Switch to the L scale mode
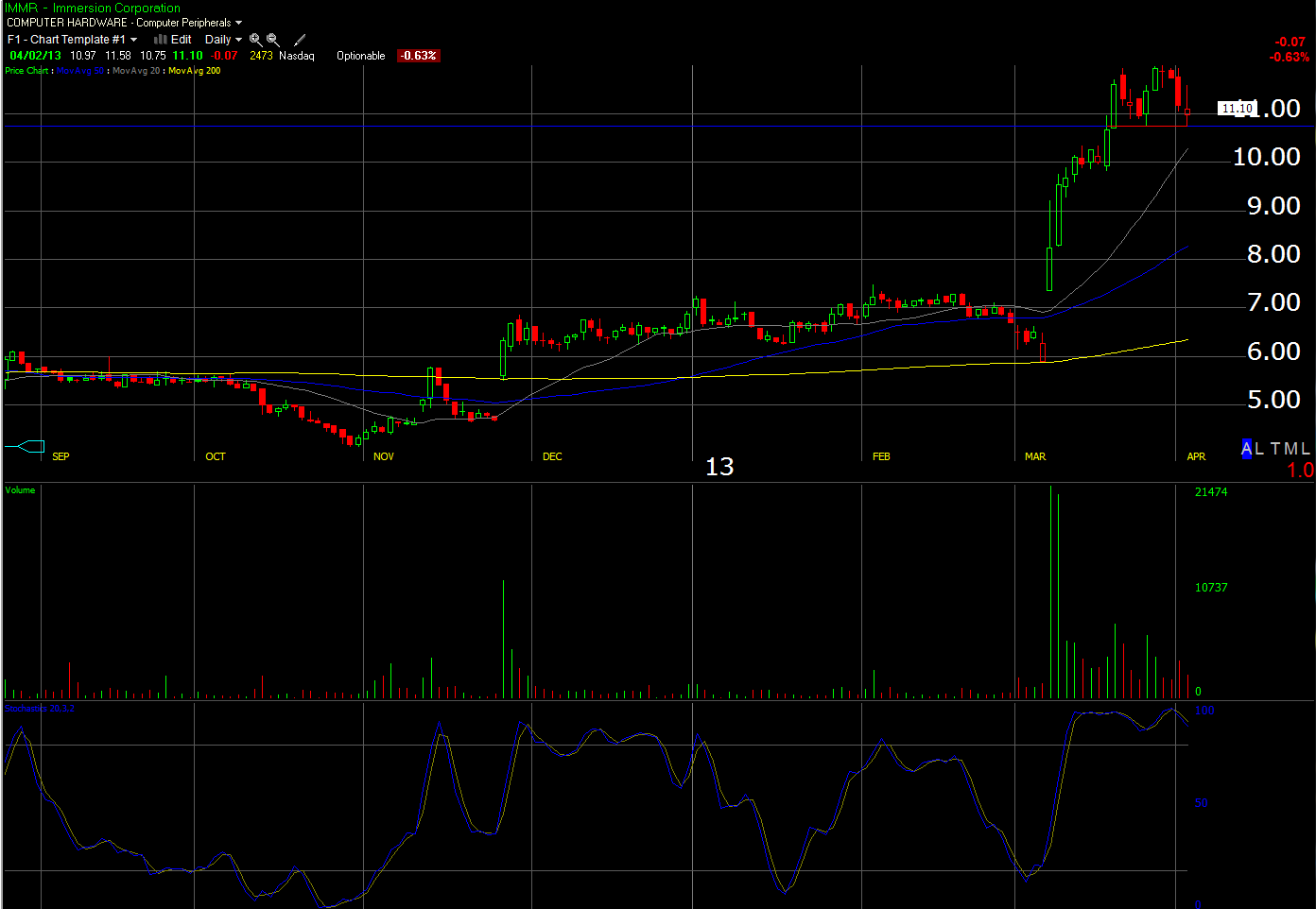This screenshot has width=1316, height=909. (x=1259, y=449)
